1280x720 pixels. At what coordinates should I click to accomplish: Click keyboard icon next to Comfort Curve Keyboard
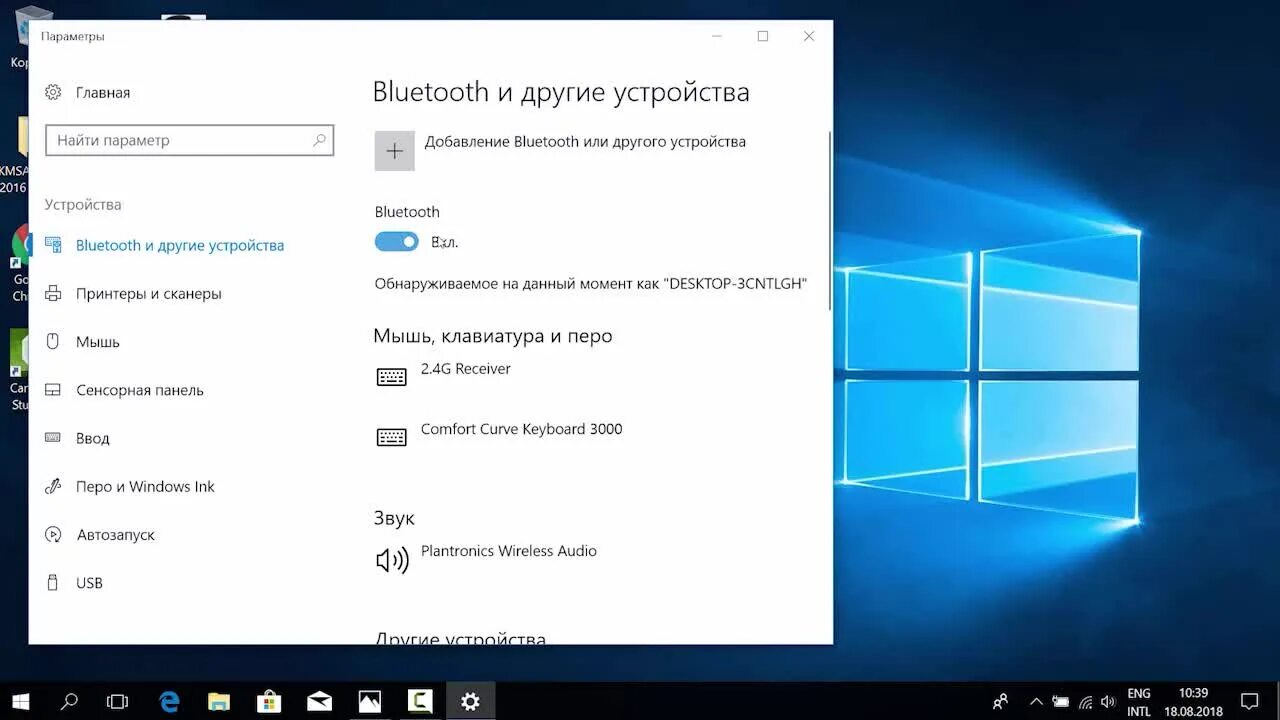pyautogui.click(x=392, y=437)
